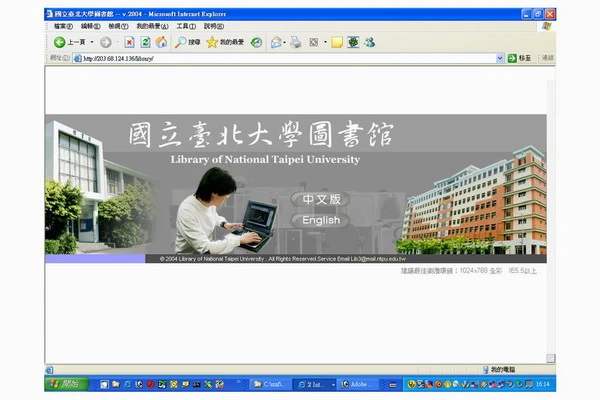Click the taskbar clock 16:14
Image resolution: width=600 pixels, height=400 pixels.
click(543, 384)
